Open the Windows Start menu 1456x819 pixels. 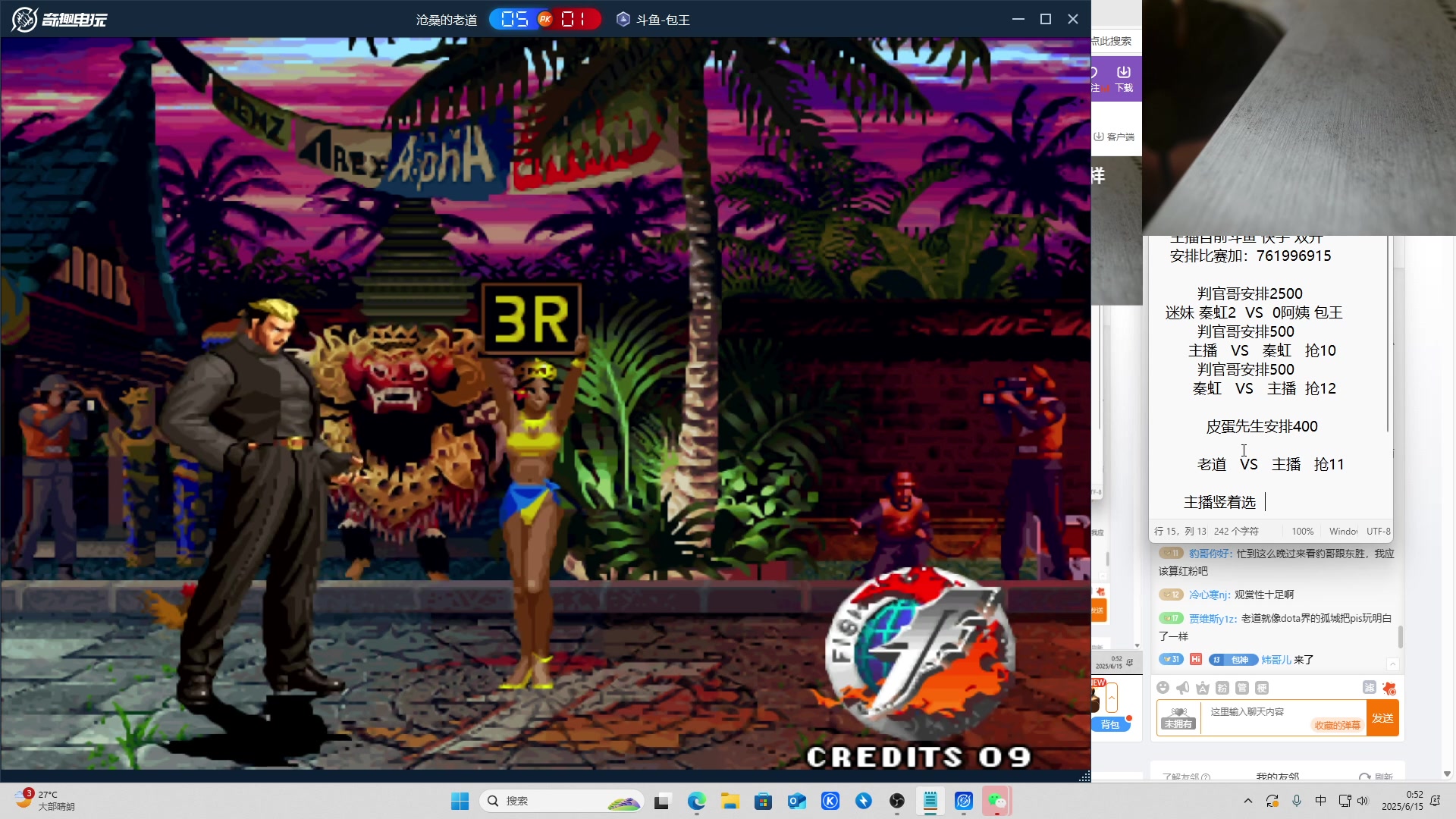460,801
